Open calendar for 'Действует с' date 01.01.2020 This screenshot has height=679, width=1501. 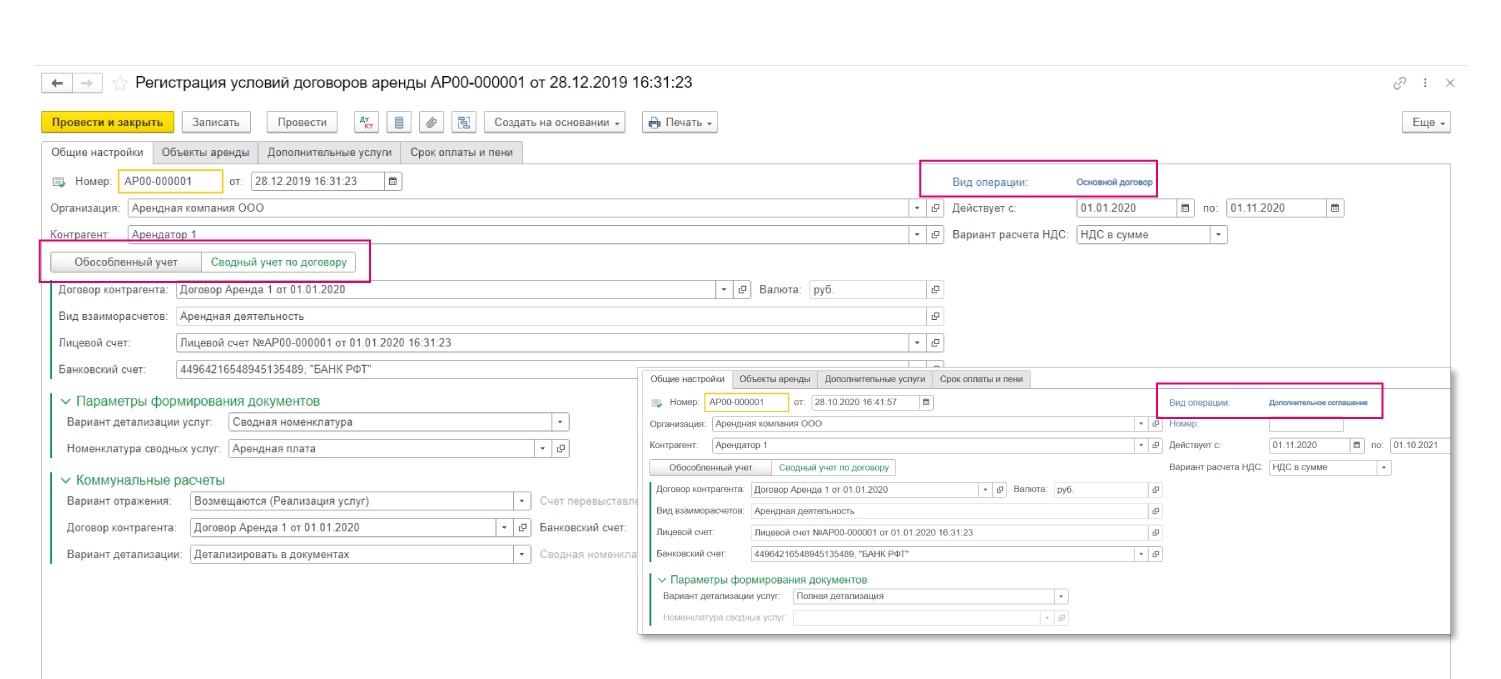[x=1186, y=208]
